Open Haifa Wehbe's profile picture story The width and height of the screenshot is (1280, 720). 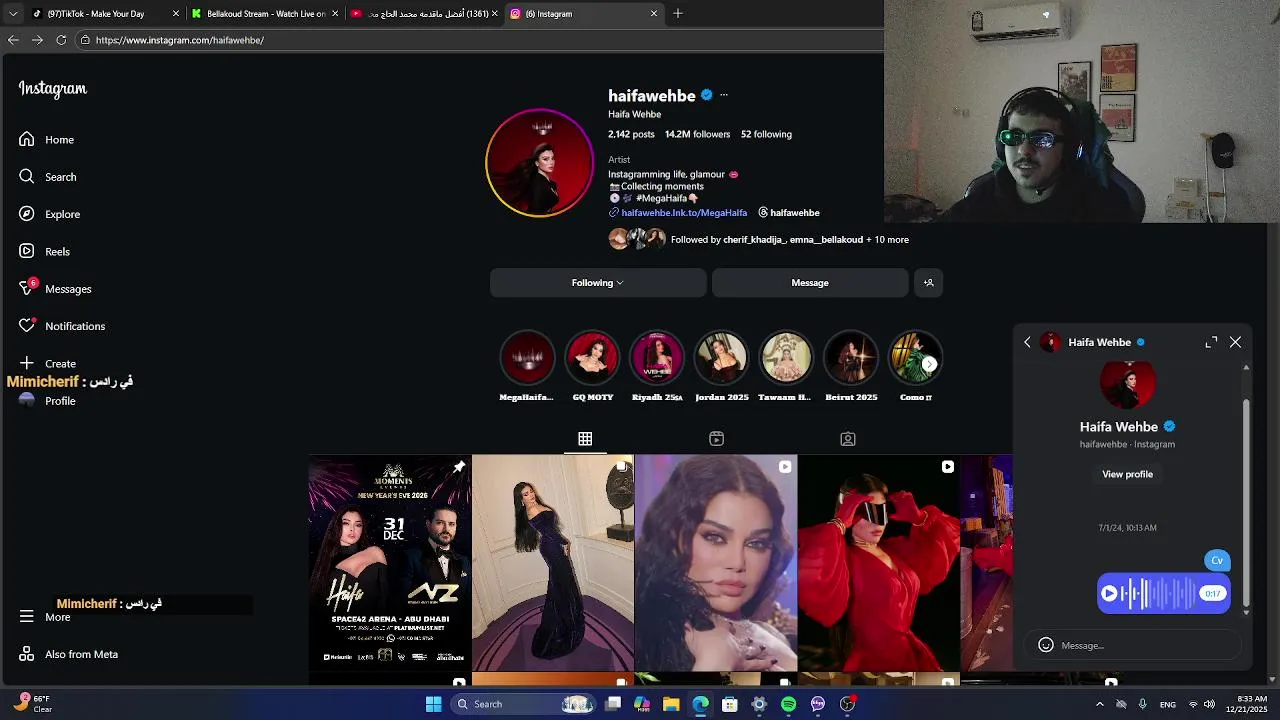(540, 163)
